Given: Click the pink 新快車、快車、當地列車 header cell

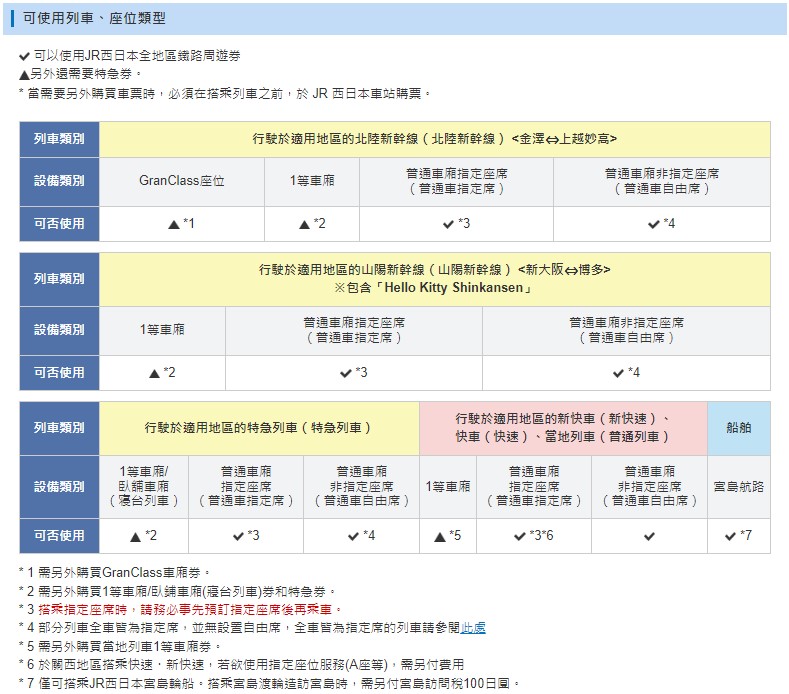Looking at the screenshot, I should click(563, 427).
